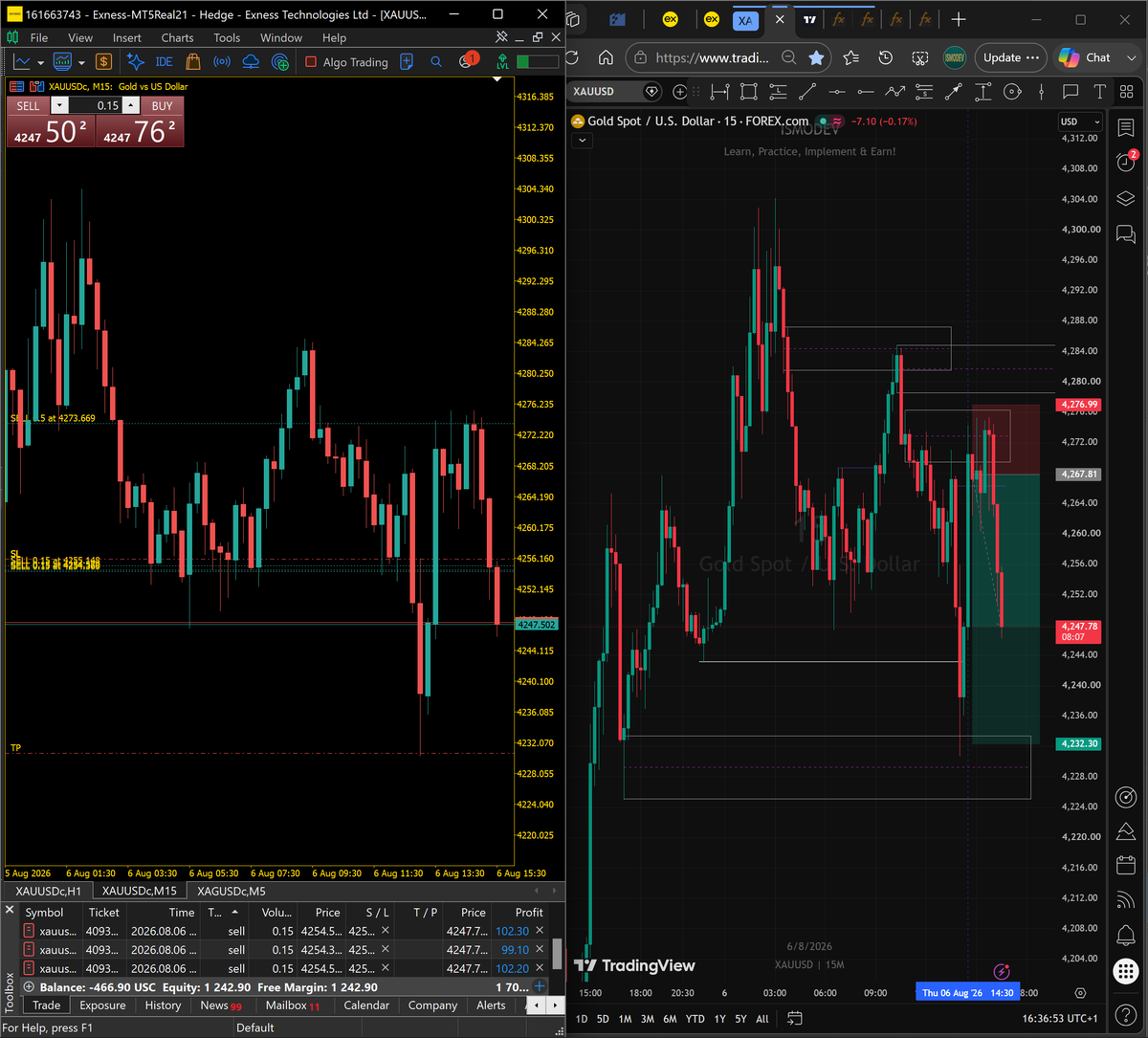The image size is (1148, 1038).
Task: Select the rectangle drawing tool in TradingView
Action: point(749,92)
